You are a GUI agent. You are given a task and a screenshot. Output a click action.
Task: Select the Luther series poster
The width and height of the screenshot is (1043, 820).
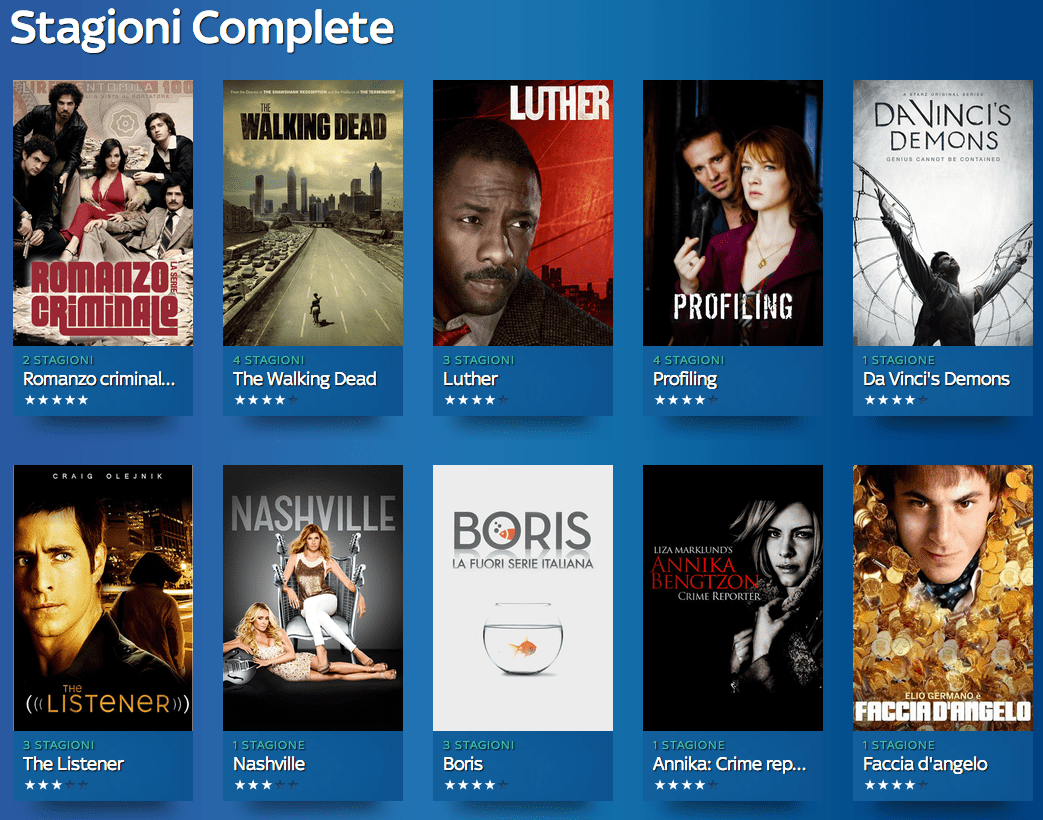pos(523,213)
